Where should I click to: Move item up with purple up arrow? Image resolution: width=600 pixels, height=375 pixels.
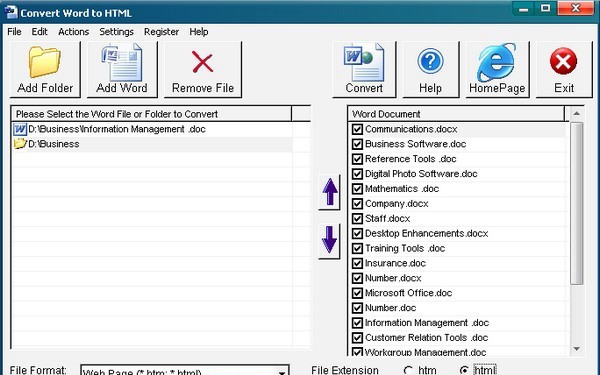(329, 192)
